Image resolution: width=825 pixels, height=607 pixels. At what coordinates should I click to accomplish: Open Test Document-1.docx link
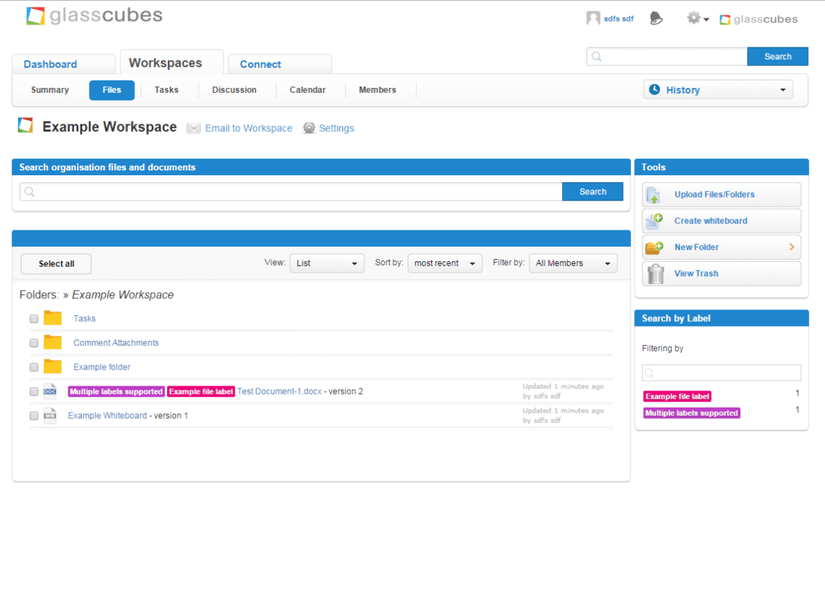[279, 391]
